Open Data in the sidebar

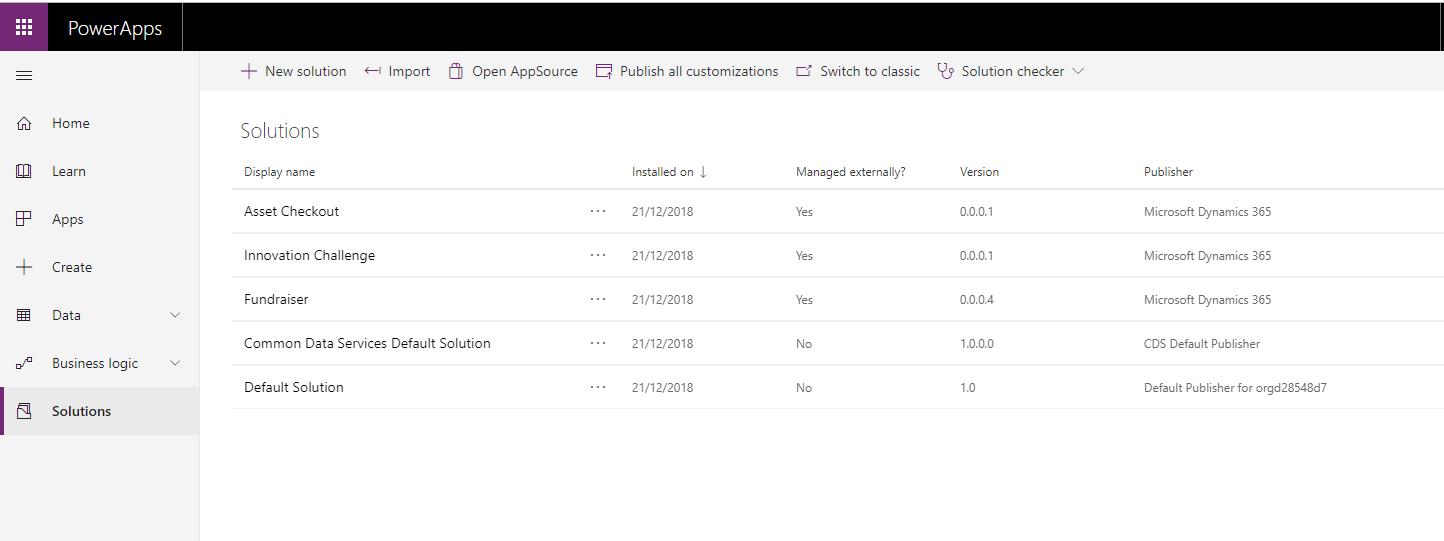(x=100, y=315)
